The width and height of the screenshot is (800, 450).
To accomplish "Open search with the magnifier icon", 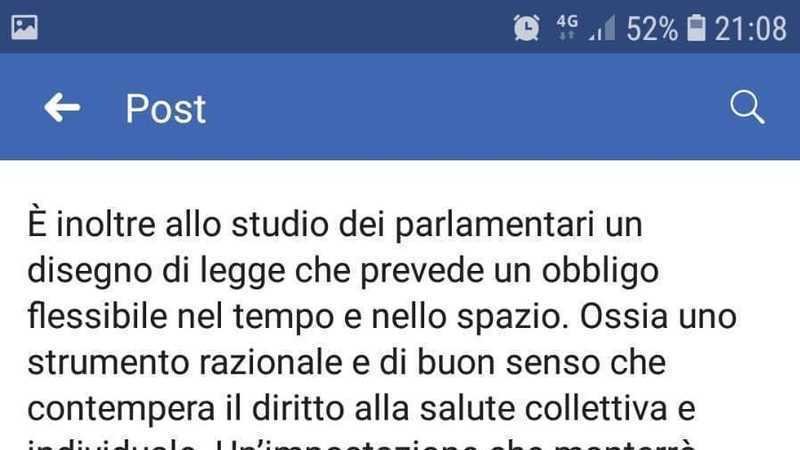I will (747, 107).
